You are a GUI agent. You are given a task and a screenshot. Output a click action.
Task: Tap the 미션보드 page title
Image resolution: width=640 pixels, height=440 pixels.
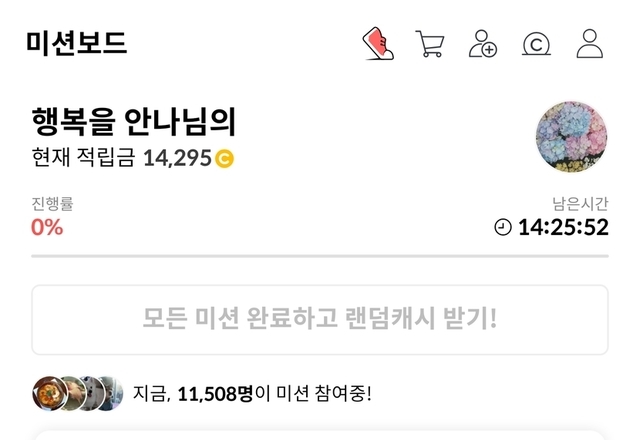77,43
